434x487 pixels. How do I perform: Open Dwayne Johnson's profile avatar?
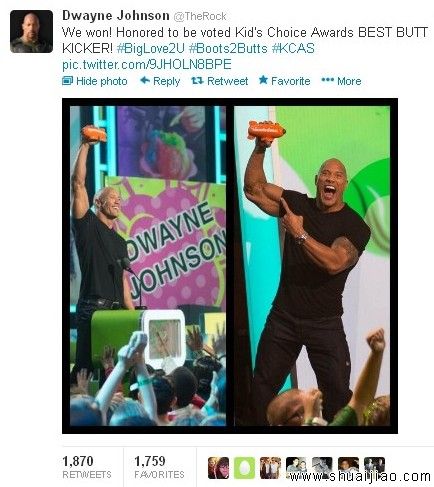pos(31,31)
